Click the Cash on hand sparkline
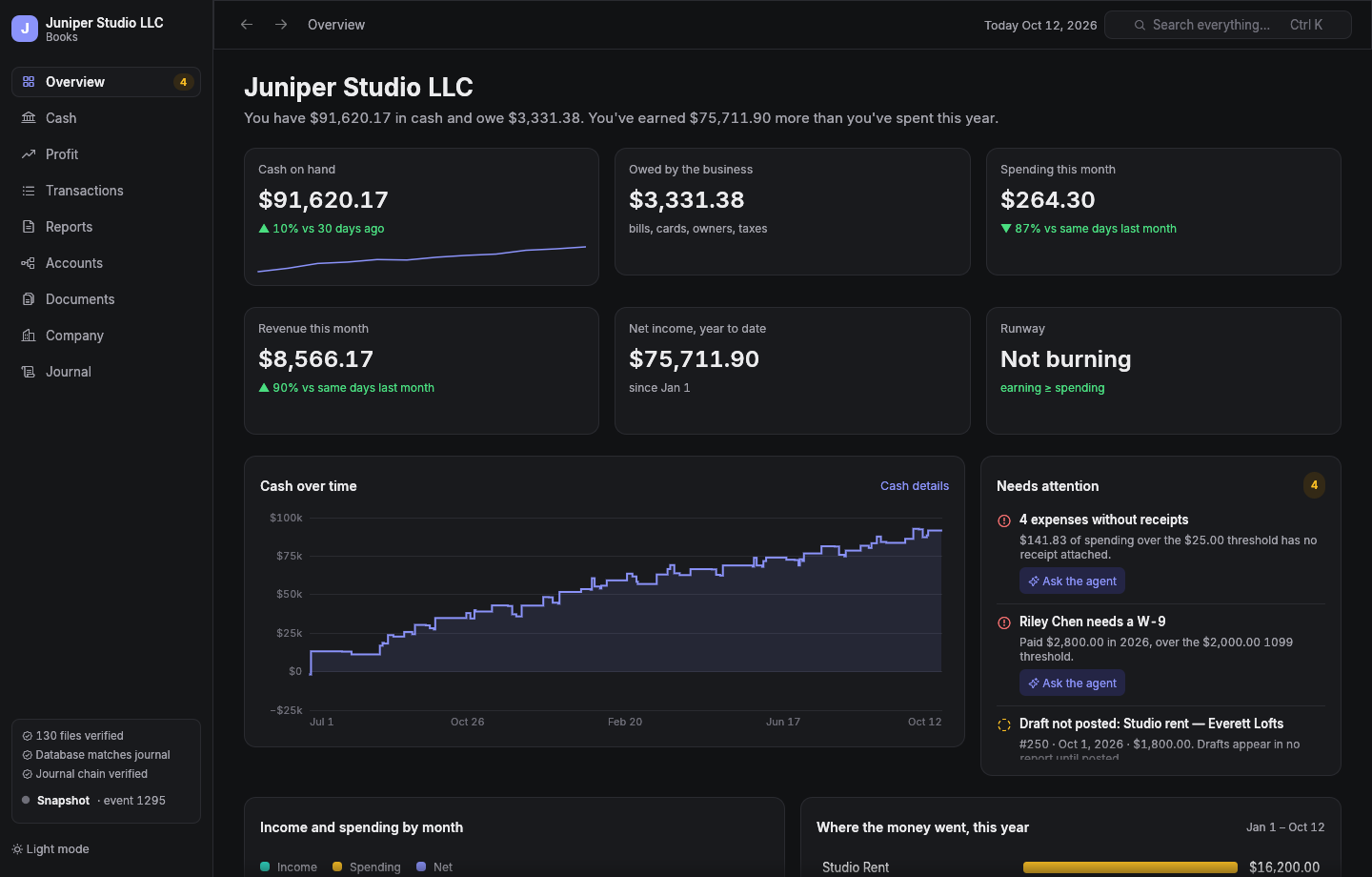The height and width of the screenshot is (877, 1372). pos(421,259)
